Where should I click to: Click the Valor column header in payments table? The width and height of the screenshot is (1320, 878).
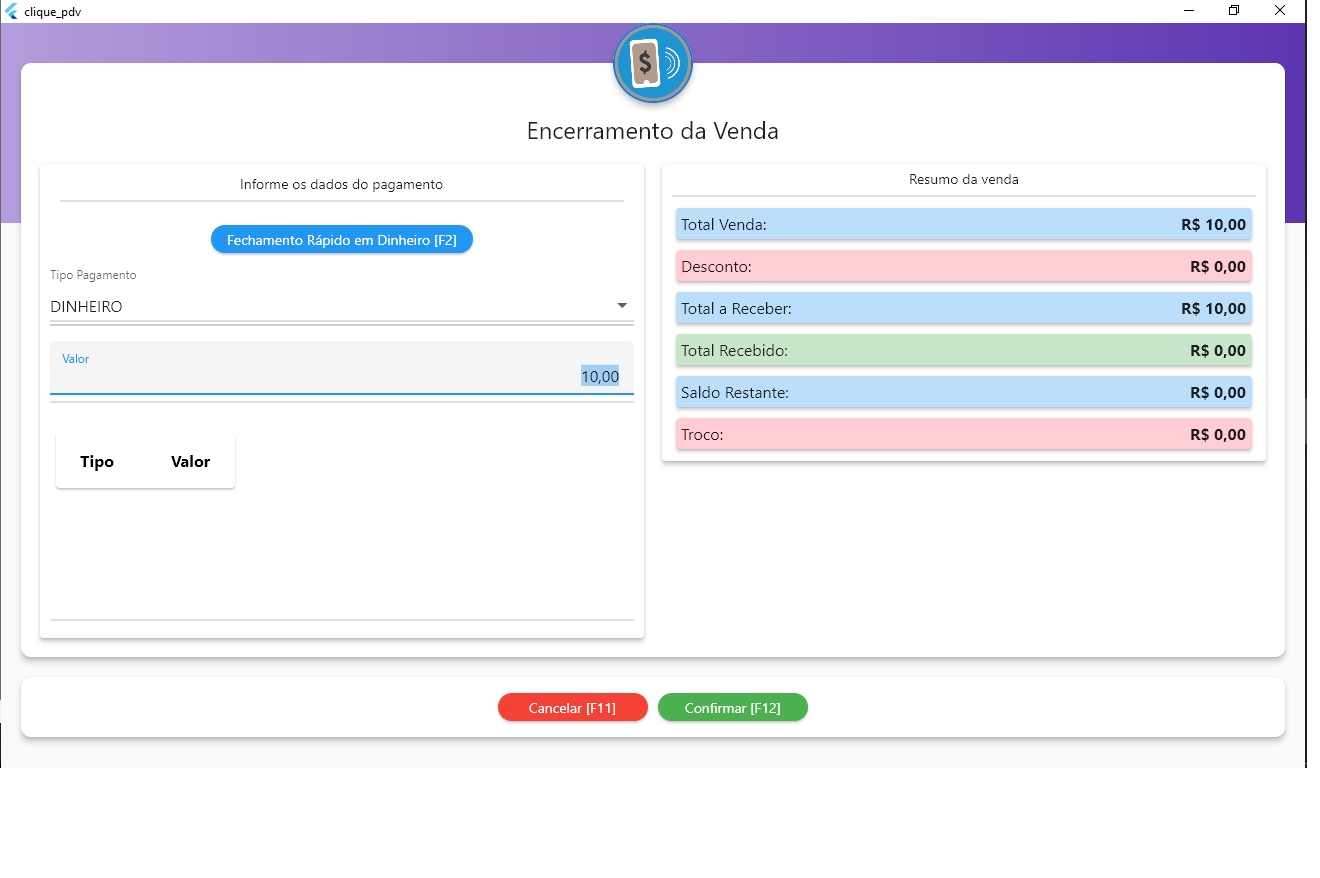point(190,462)
